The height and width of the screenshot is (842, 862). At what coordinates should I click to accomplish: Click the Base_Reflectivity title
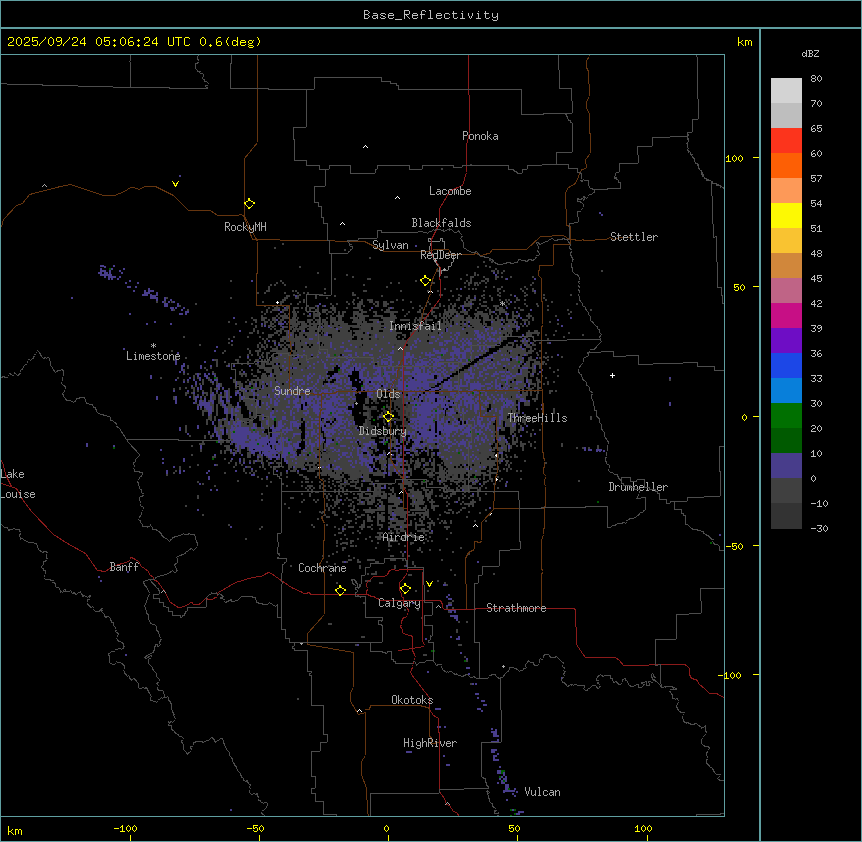430,15
